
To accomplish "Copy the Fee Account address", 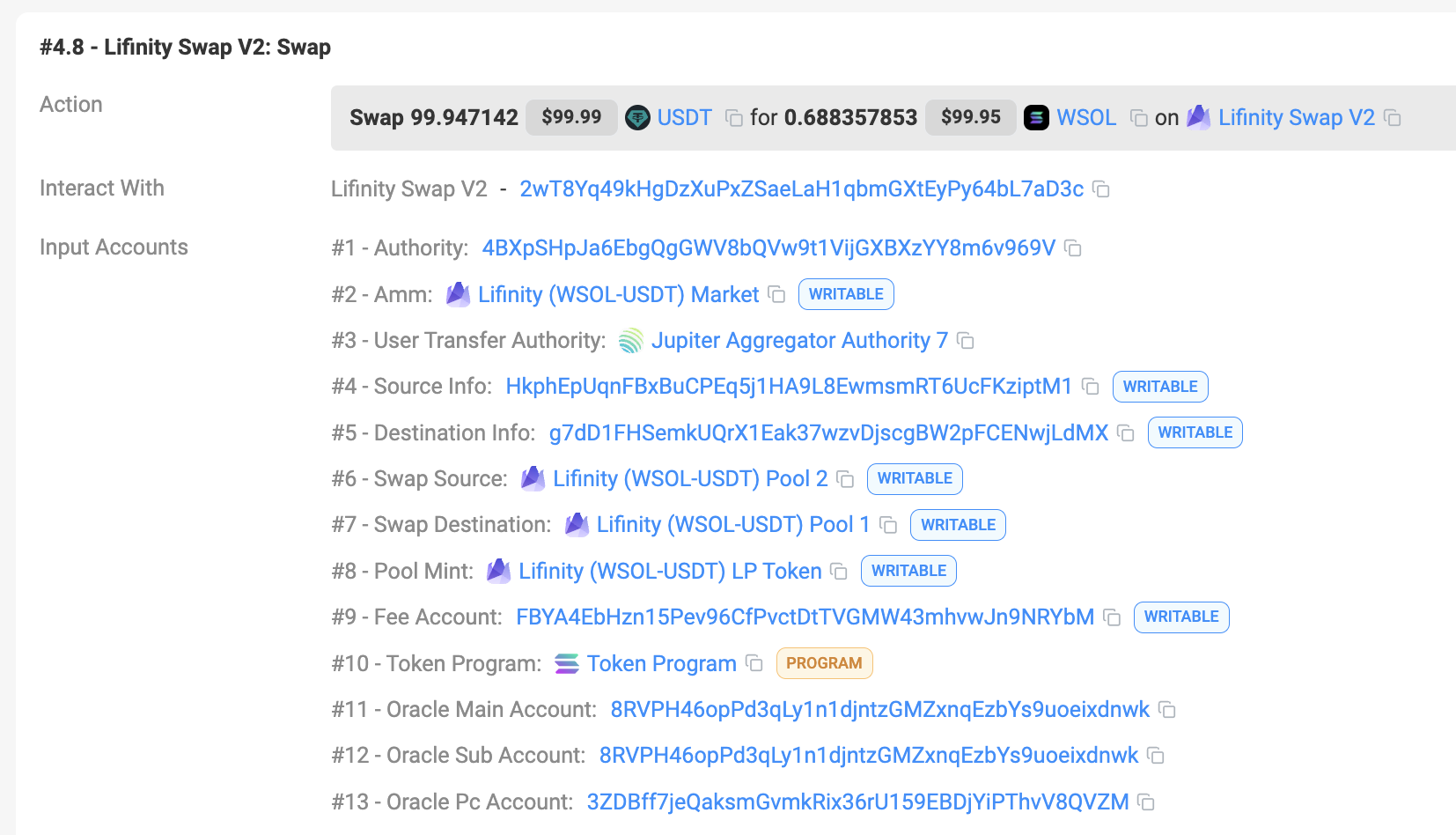I will (1112, 617).
